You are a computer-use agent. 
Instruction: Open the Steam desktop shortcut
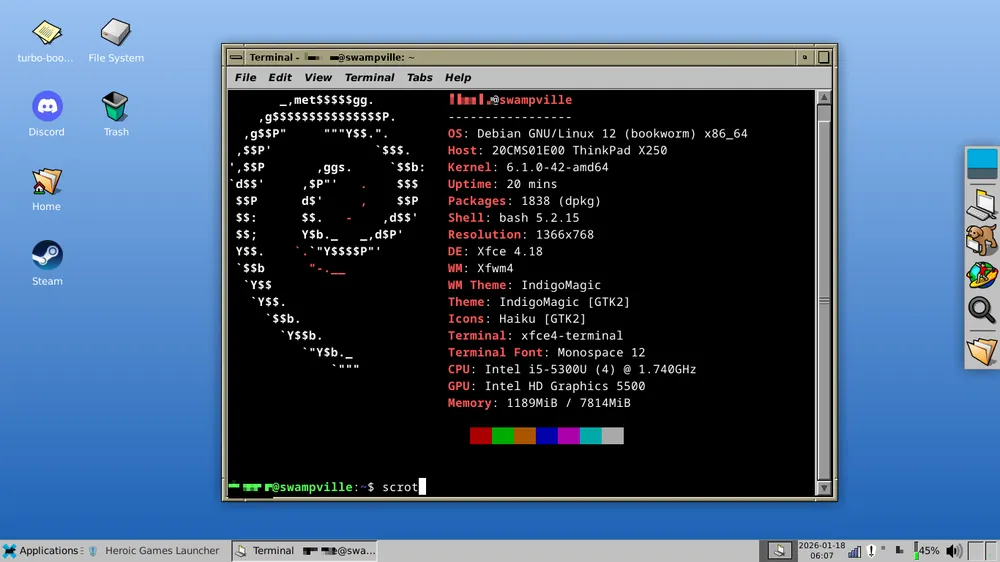[47, 256]
